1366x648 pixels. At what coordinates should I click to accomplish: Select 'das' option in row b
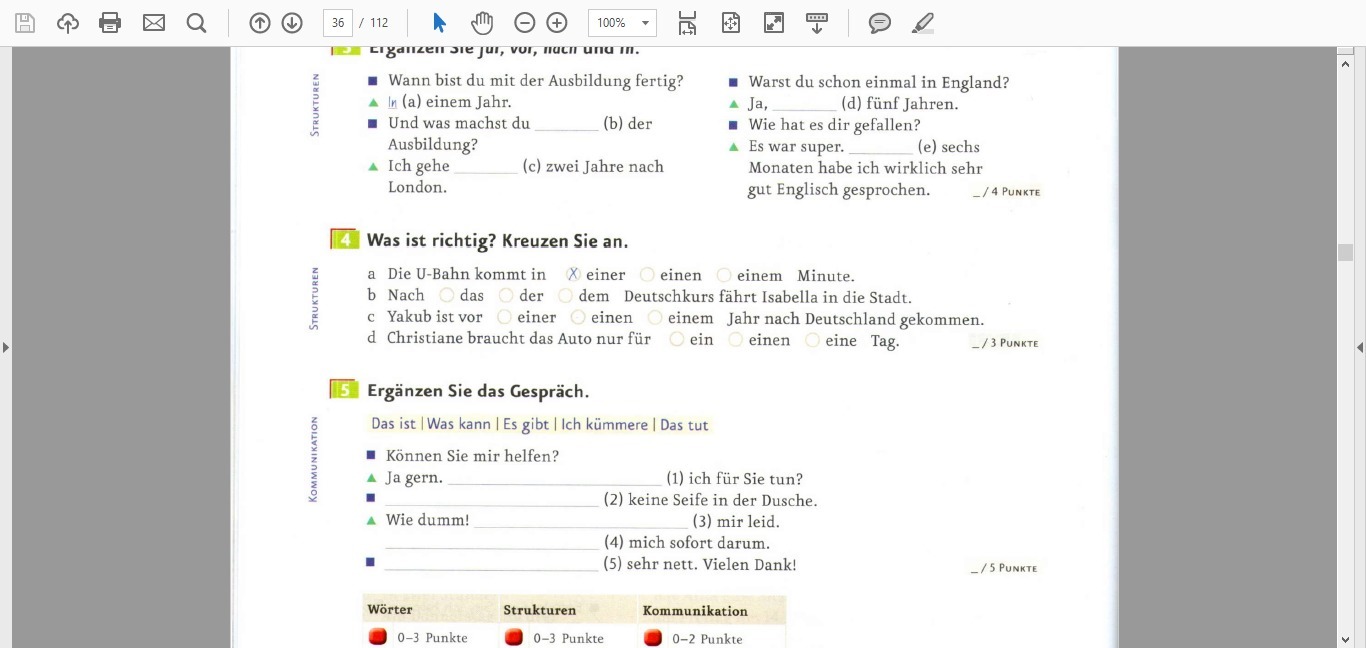(447, 295)
